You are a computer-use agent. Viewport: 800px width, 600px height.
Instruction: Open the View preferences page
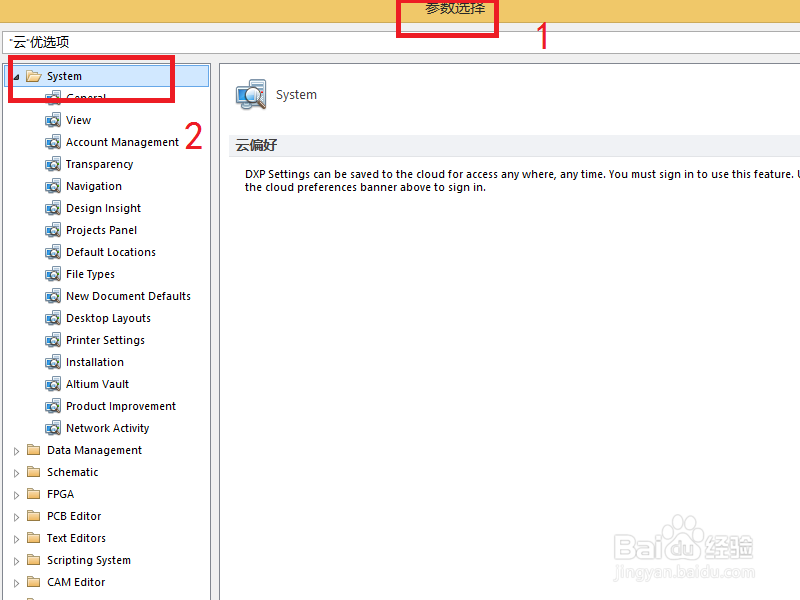(x=79, y=120)
